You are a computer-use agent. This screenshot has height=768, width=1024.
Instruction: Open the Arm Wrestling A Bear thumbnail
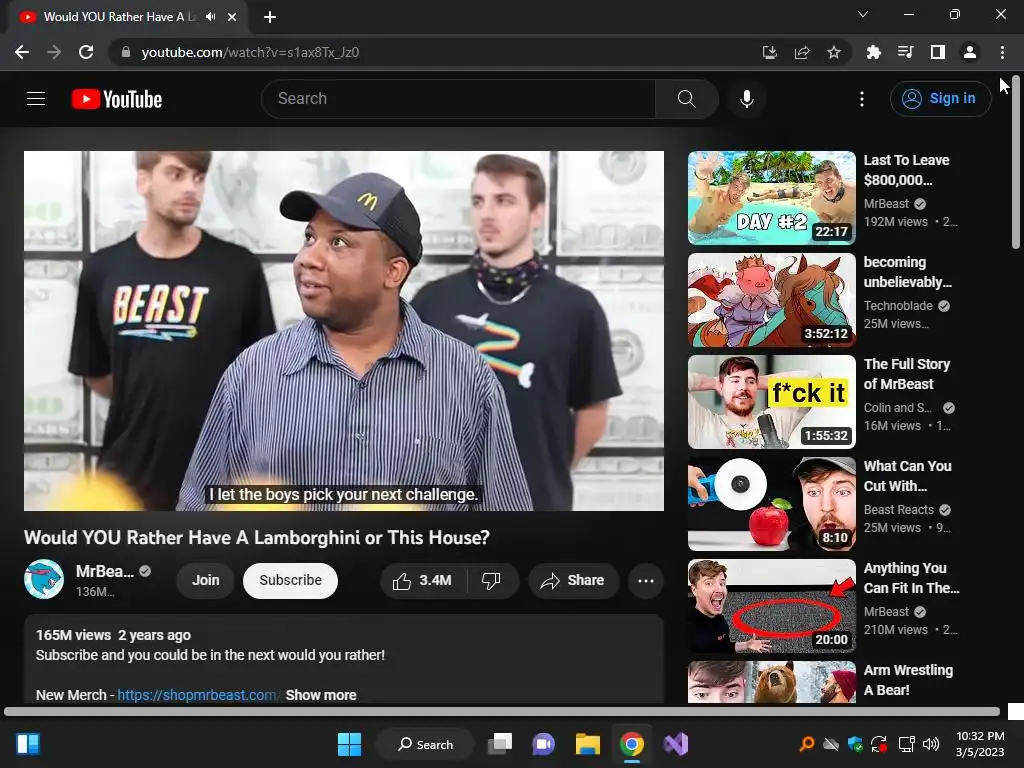pyautogui.click(x=771, y=682)
